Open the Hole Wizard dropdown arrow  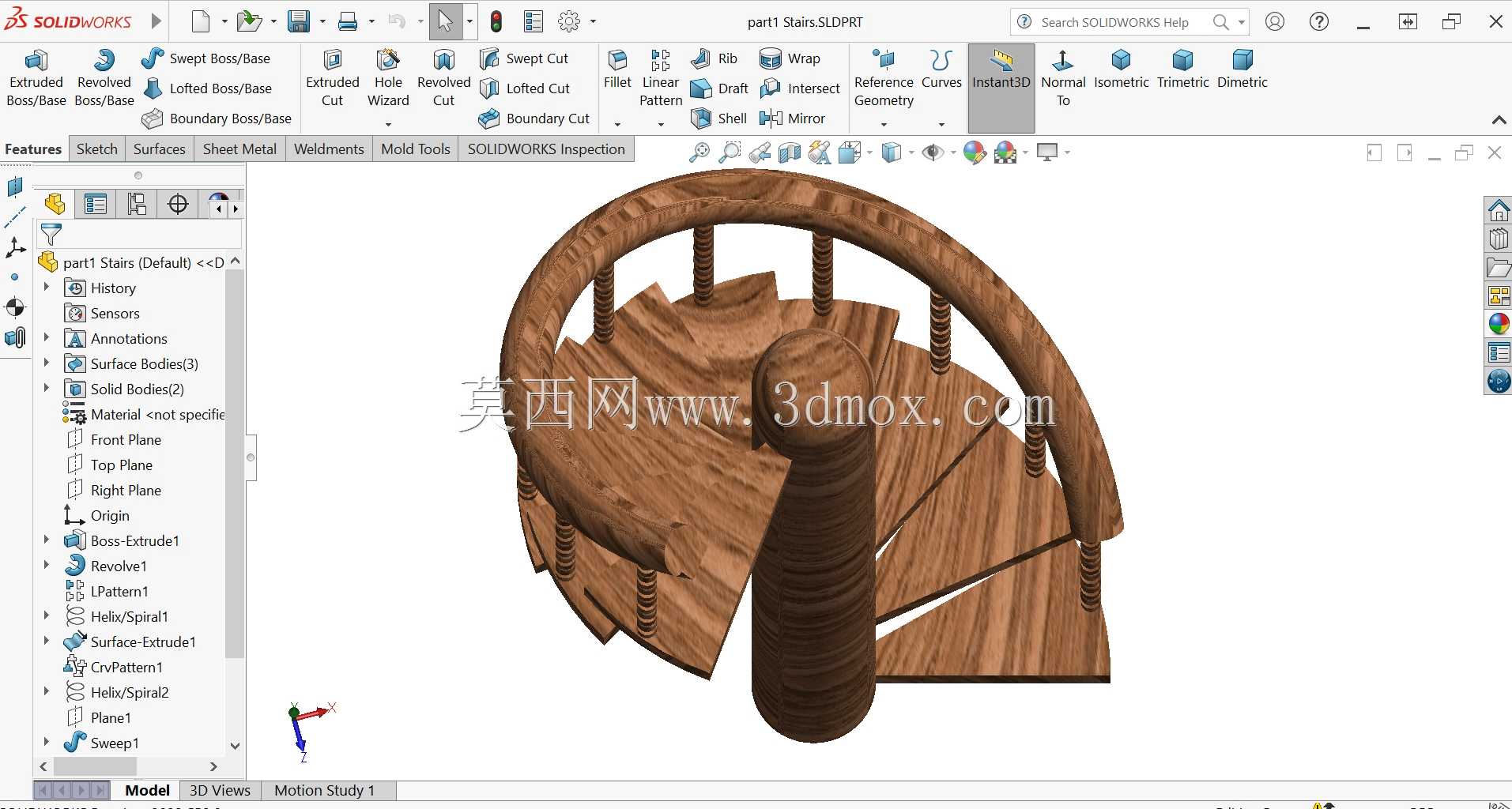click(388, 124)
